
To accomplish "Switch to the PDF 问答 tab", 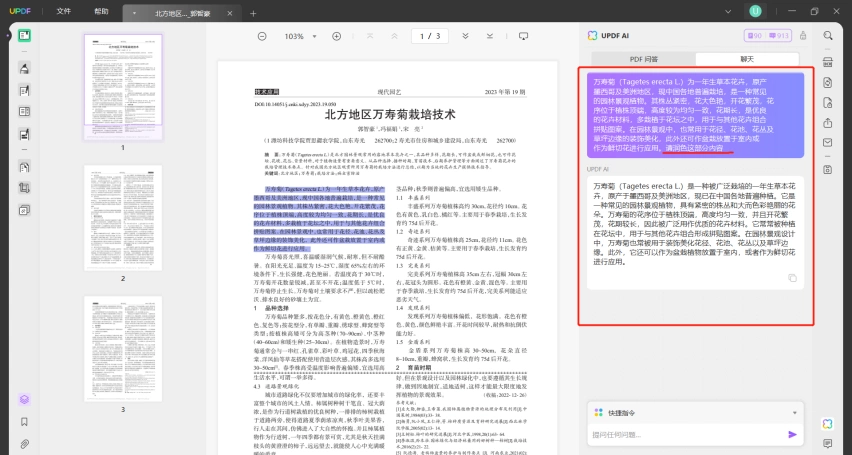I will [x=643, y=59].
